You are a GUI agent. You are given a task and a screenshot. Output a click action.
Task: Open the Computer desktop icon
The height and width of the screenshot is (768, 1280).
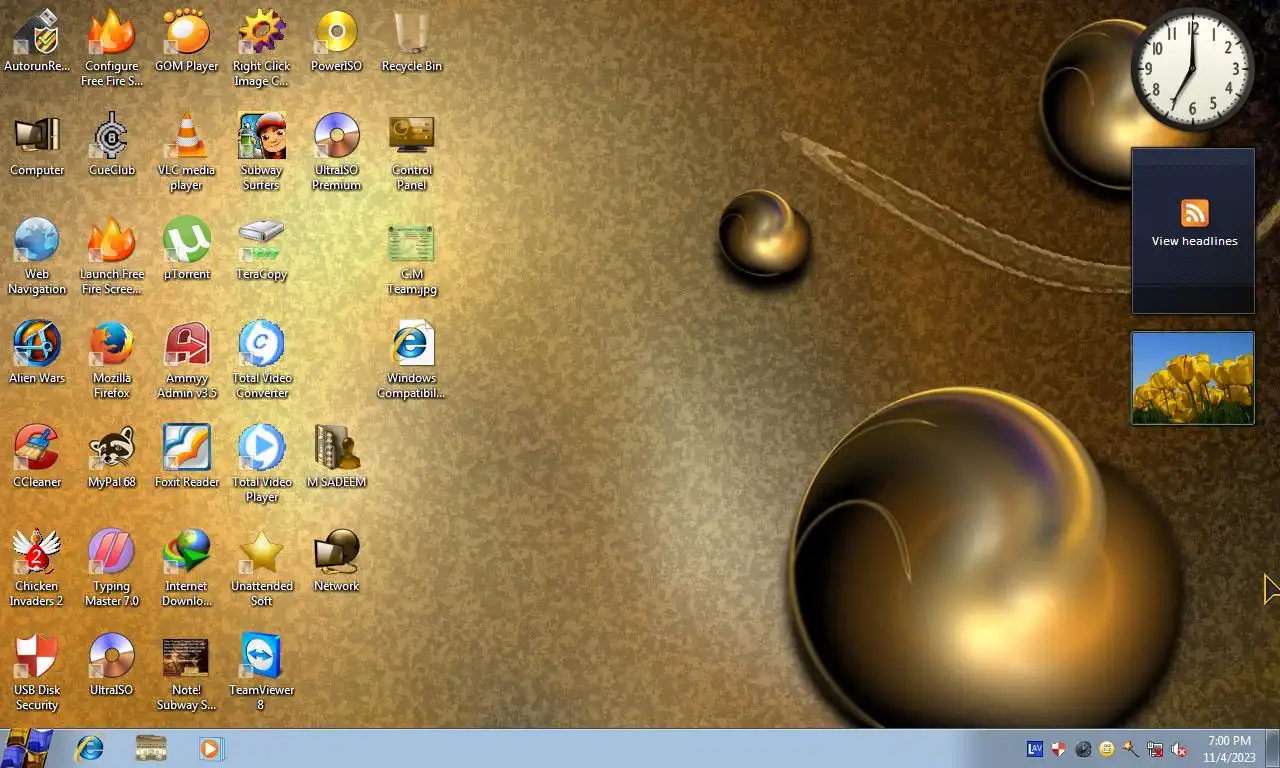click(x=37, y=145)
